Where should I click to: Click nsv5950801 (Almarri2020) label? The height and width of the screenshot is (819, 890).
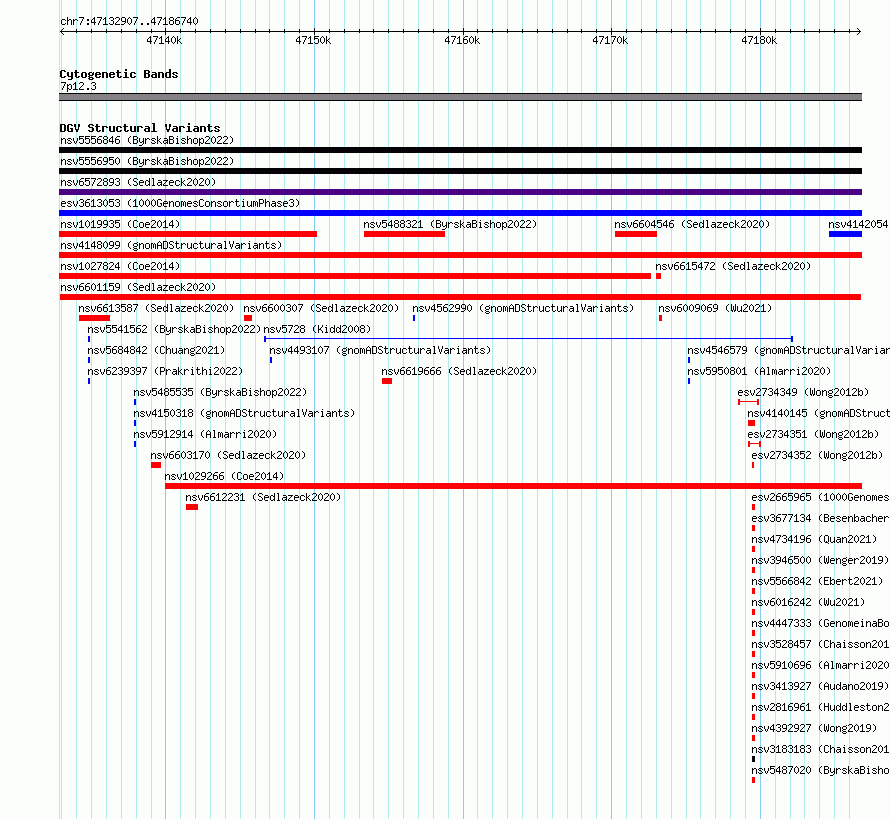[x=759, y=371]
